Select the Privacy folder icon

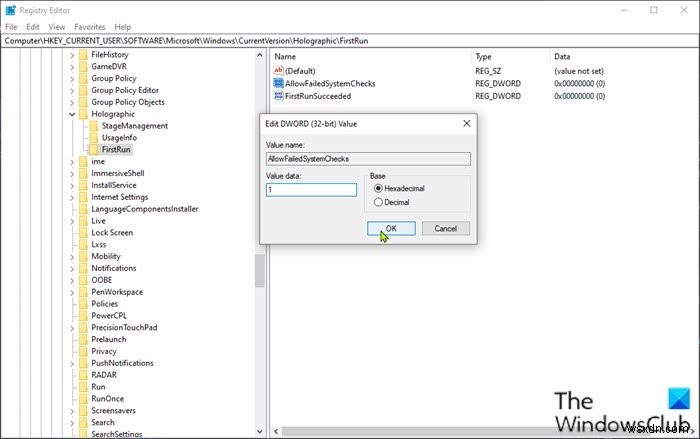click(83, 351)
